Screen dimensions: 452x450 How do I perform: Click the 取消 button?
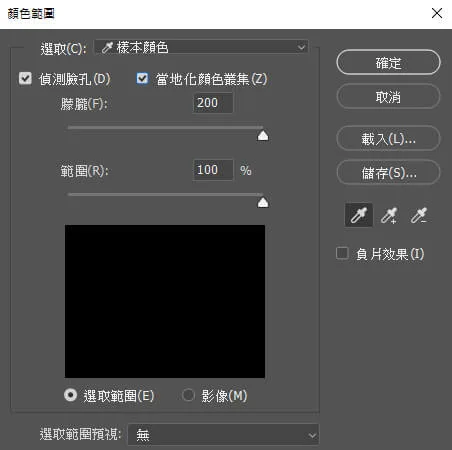coord(388,97)
